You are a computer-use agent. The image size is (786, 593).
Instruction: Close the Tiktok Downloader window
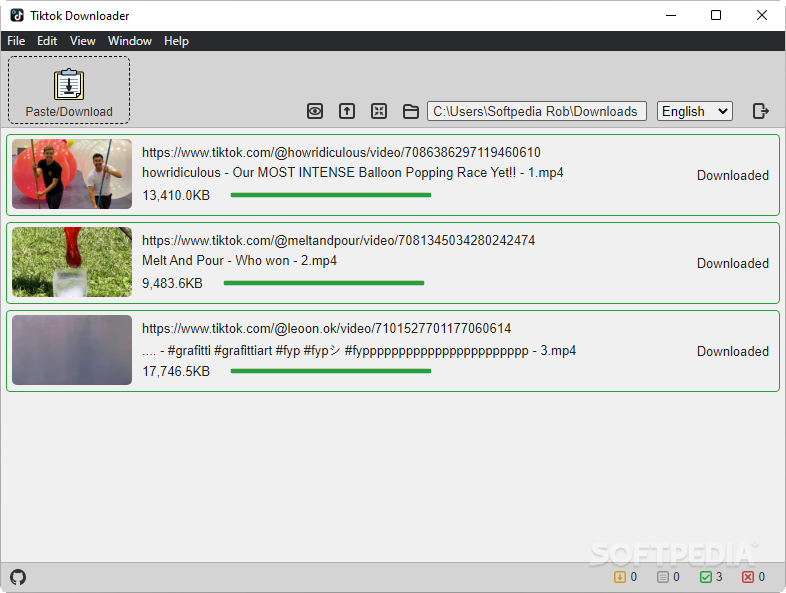(762, 16)
